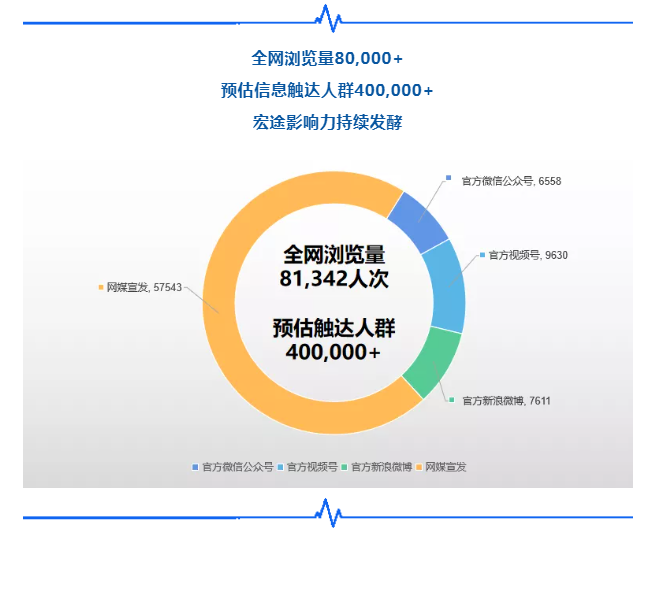Click legend text 网媒宣发
Screen dimensions: 658x595
(446, 467)
